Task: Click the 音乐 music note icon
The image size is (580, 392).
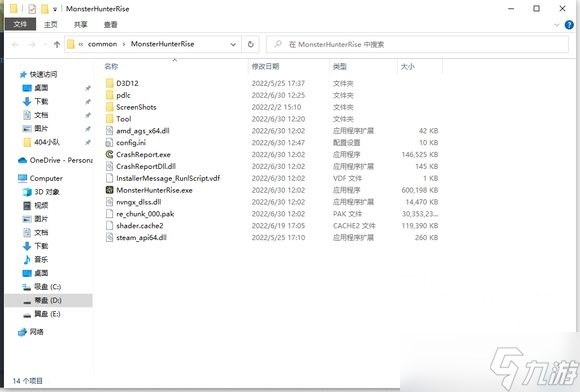Action: [x=27, y=259]
